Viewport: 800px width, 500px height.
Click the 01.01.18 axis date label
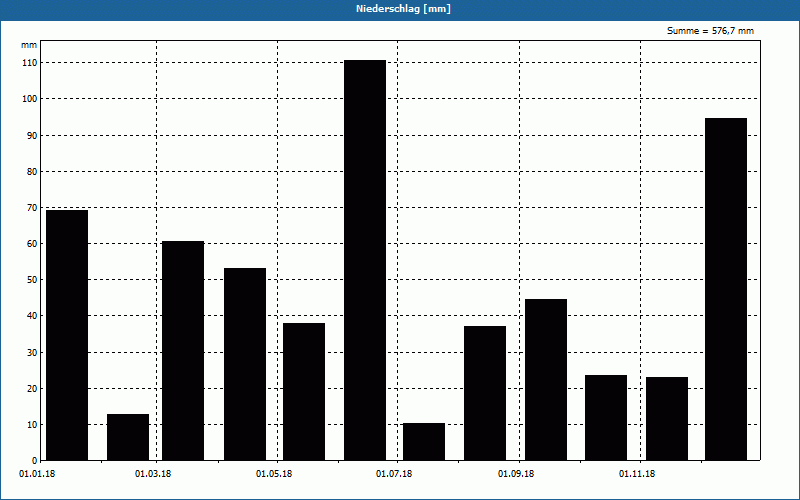pyautogui.click(x=37, y=474)
